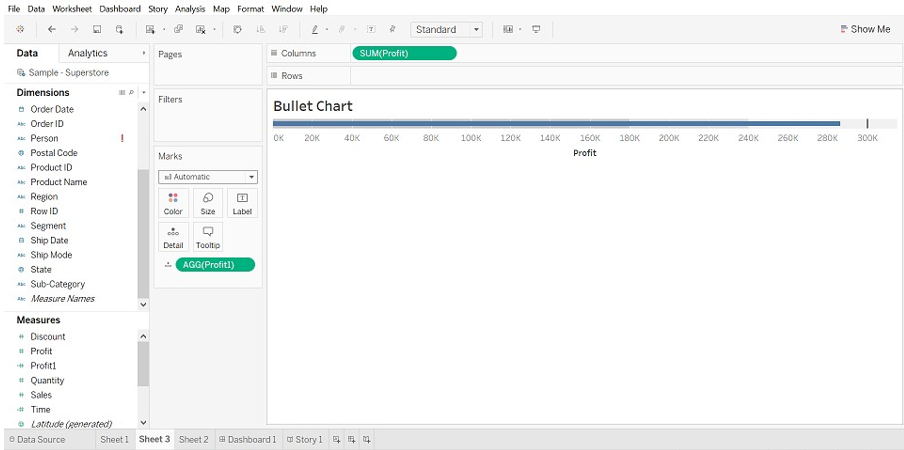This screenshot has height=450, width=904.
Task: Click the Fix axes pin icon
Action: coord(393,29)
